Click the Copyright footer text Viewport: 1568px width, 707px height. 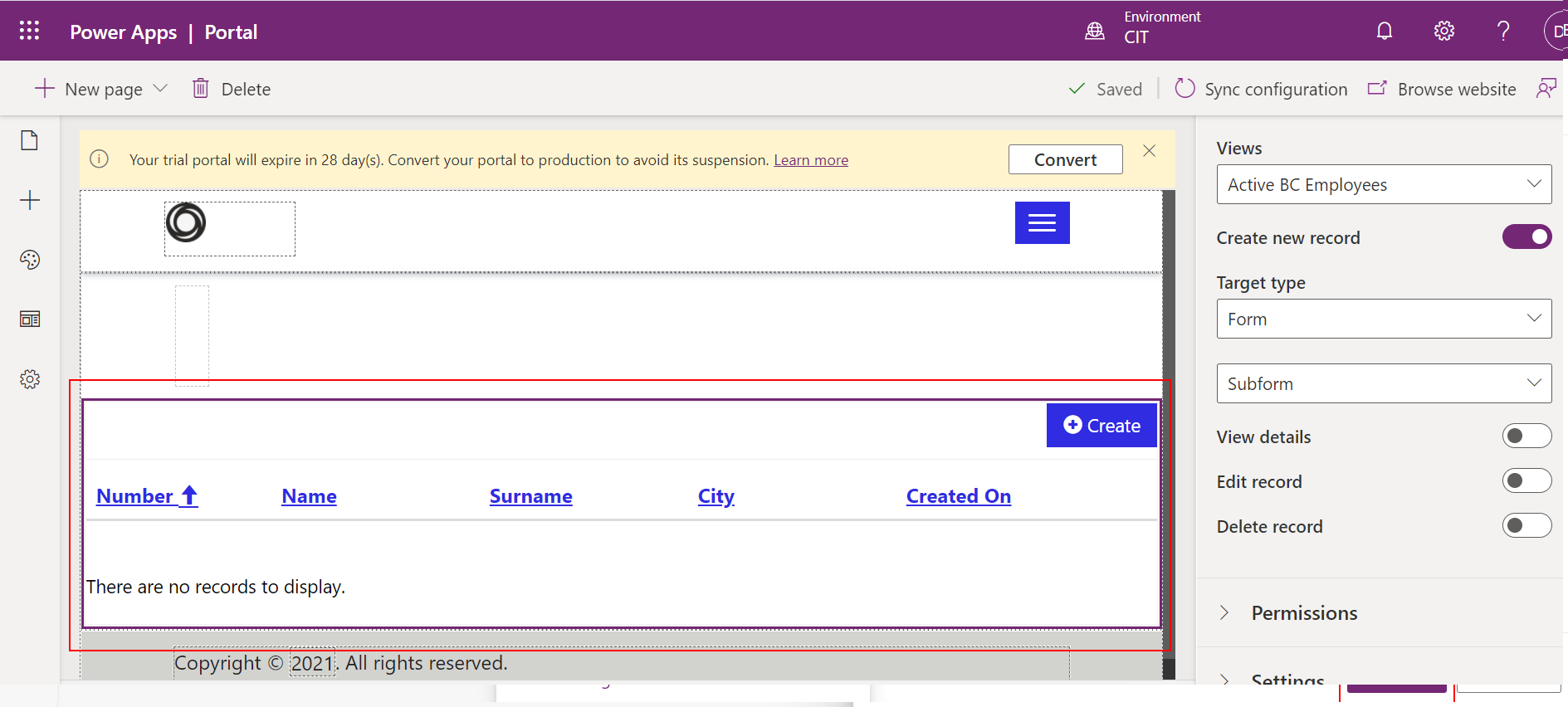[x=341, y=663]
